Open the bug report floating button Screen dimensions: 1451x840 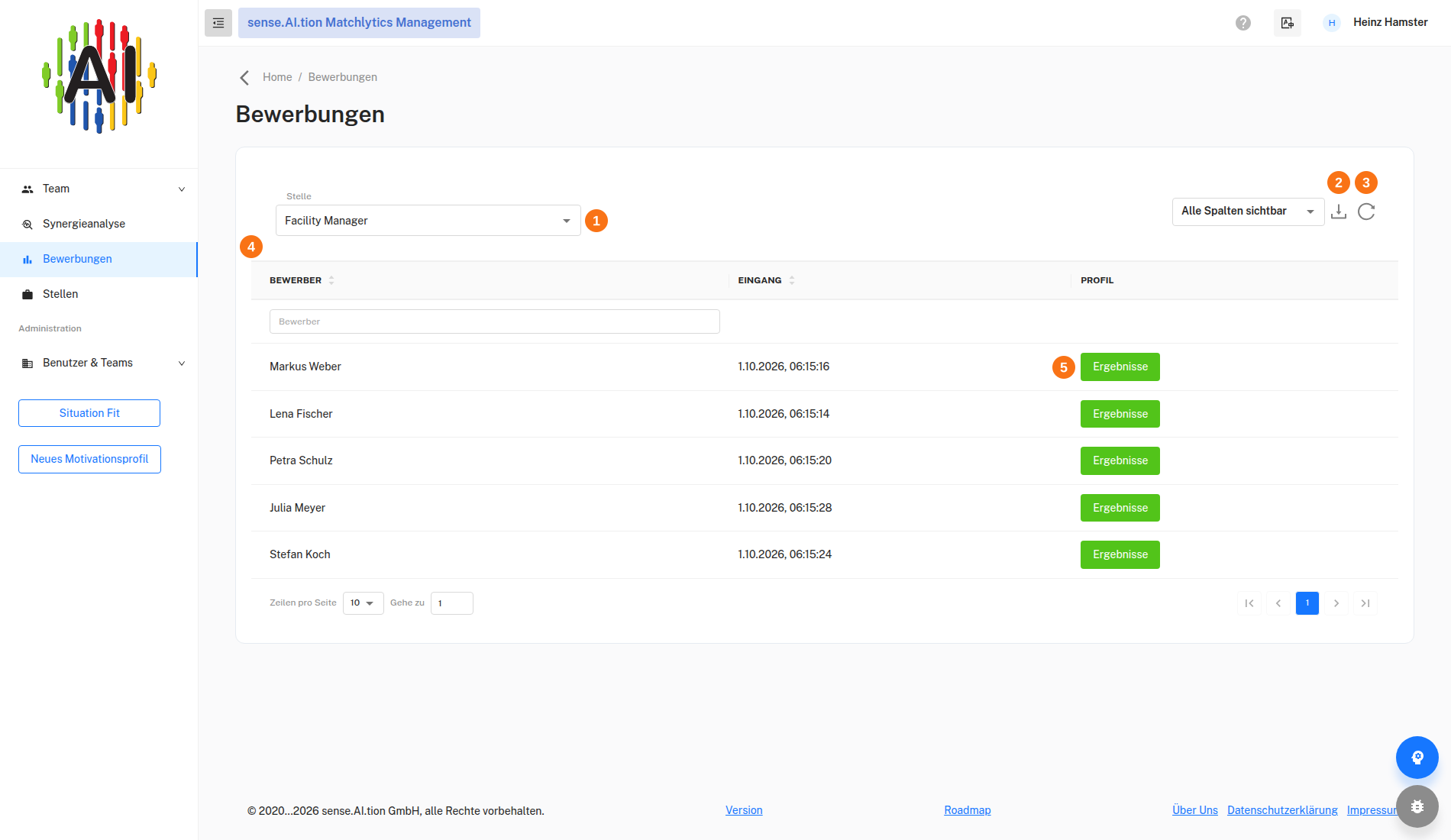pos(1417,806)
